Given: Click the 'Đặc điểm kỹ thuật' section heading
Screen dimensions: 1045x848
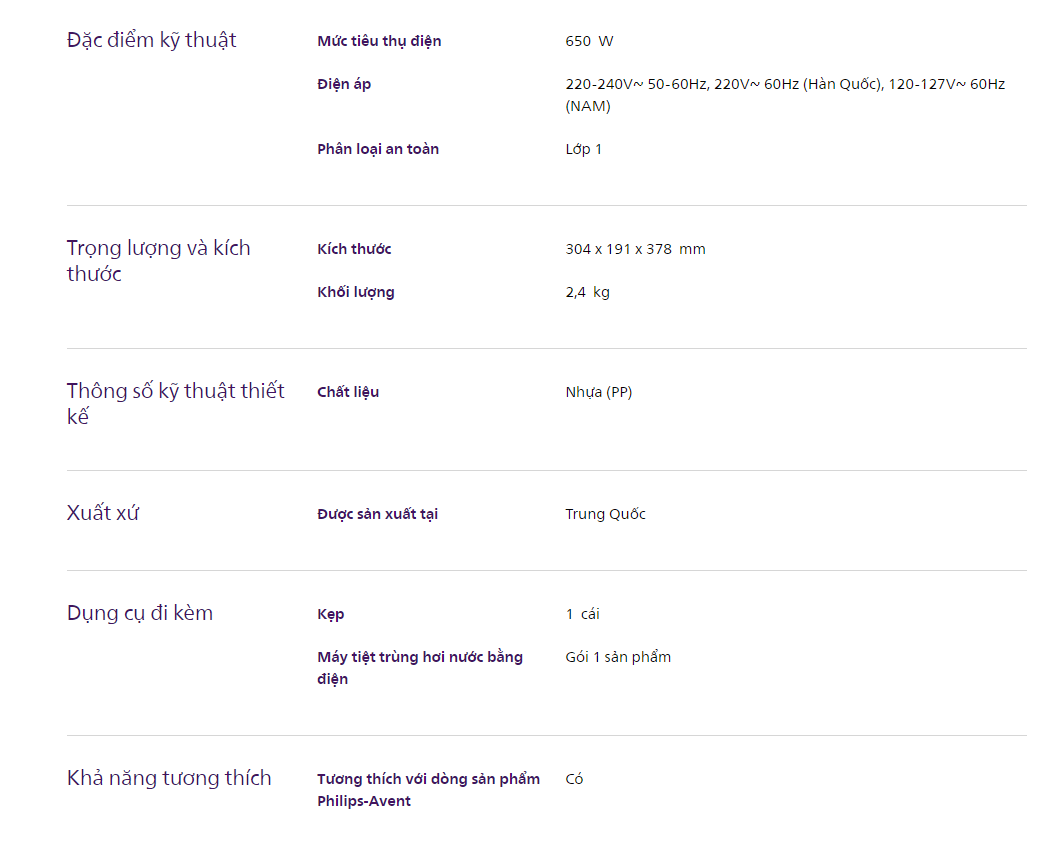Looking at the screenshot, I should 152,41.
